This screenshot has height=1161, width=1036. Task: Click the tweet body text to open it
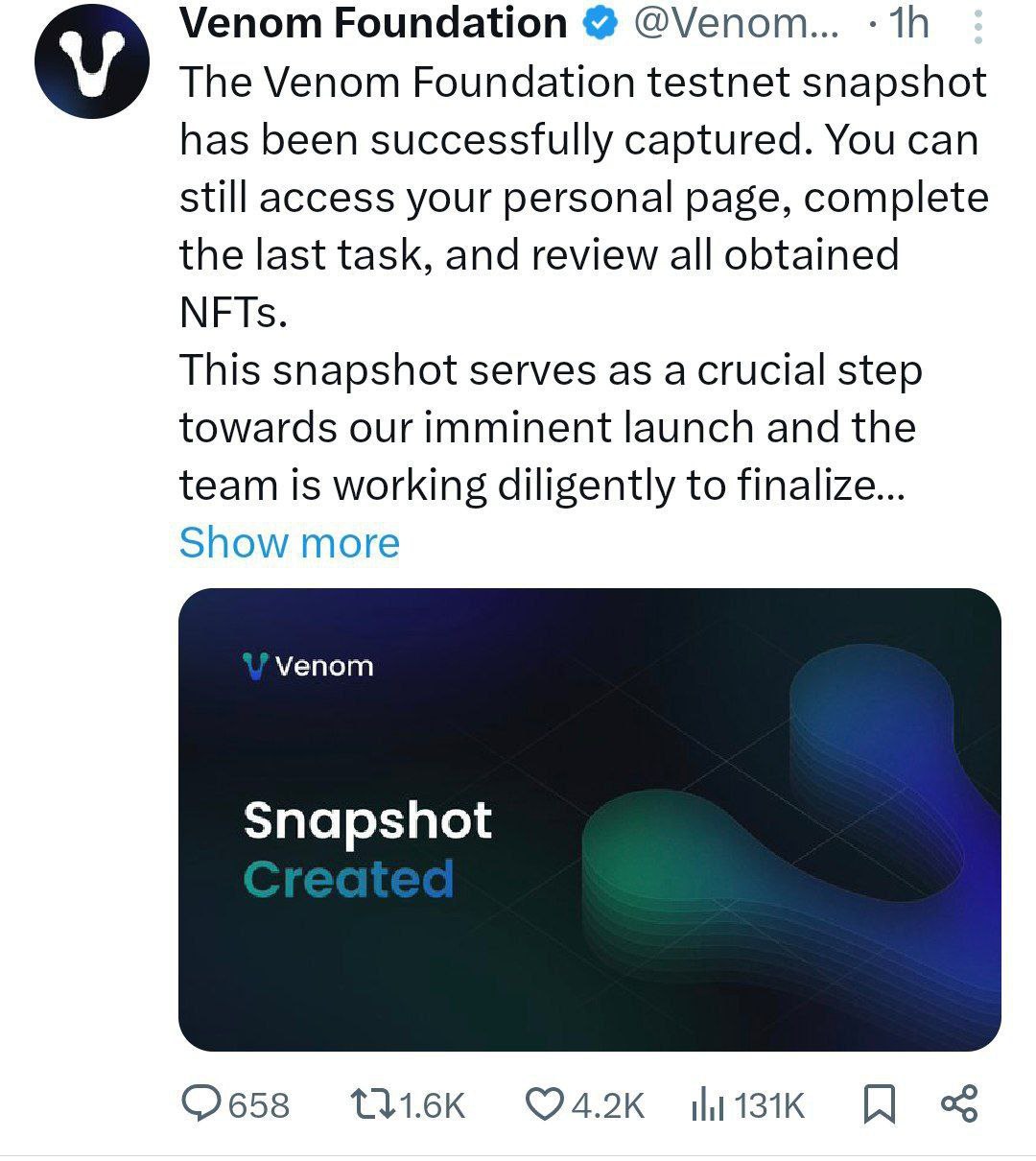tap(583, 284)
